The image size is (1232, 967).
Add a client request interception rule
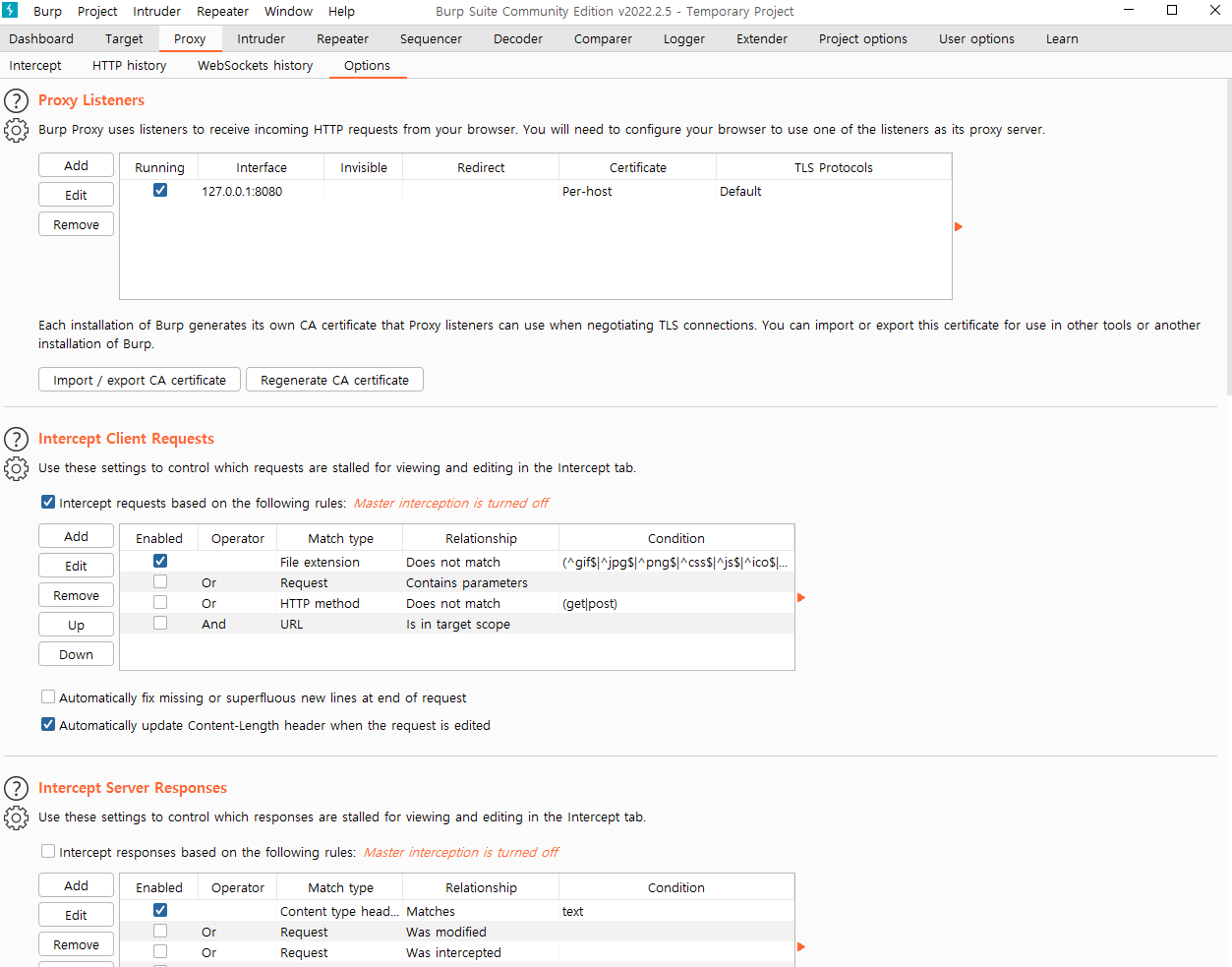point(77,536)
